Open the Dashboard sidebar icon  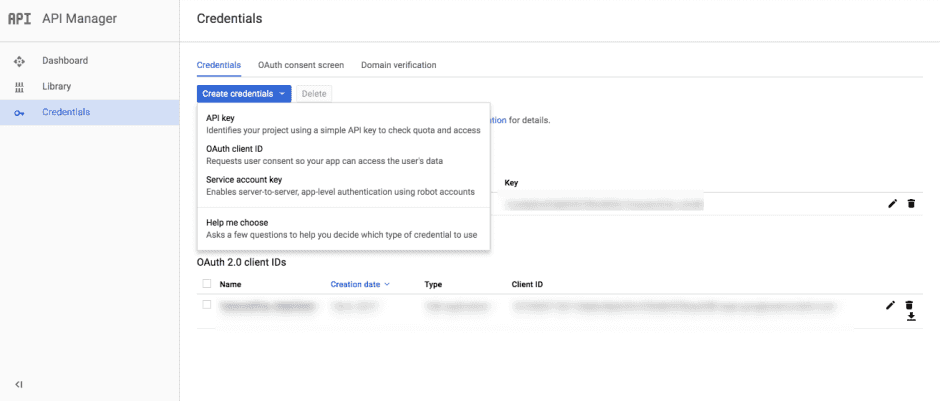tap(19, 61)
